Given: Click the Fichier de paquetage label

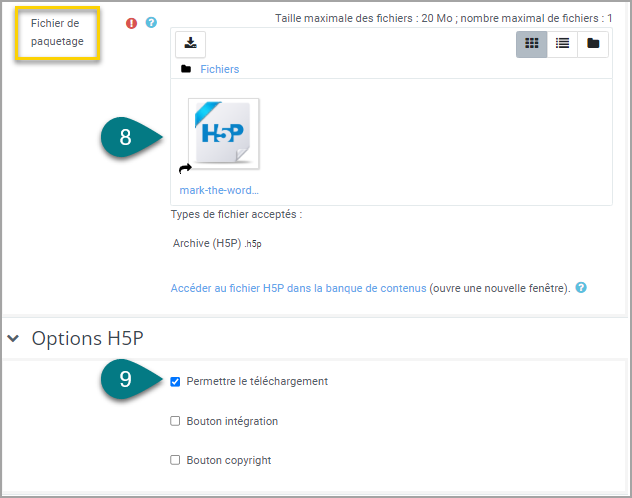Looking at the screenshot, I should (57, 32).
